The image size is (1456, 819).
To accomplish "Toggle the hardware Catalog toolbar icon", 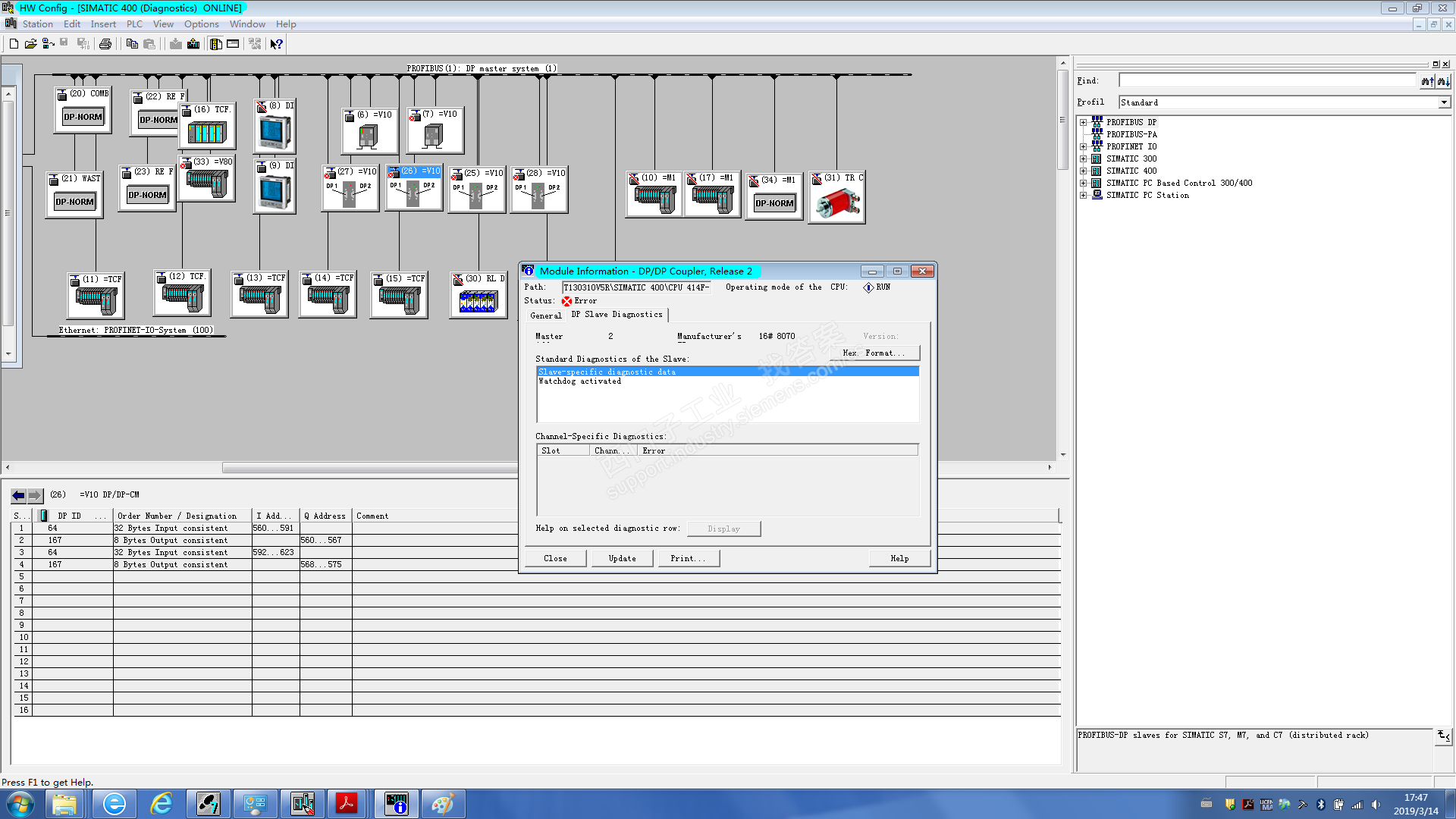I will (x=216, y=44).
